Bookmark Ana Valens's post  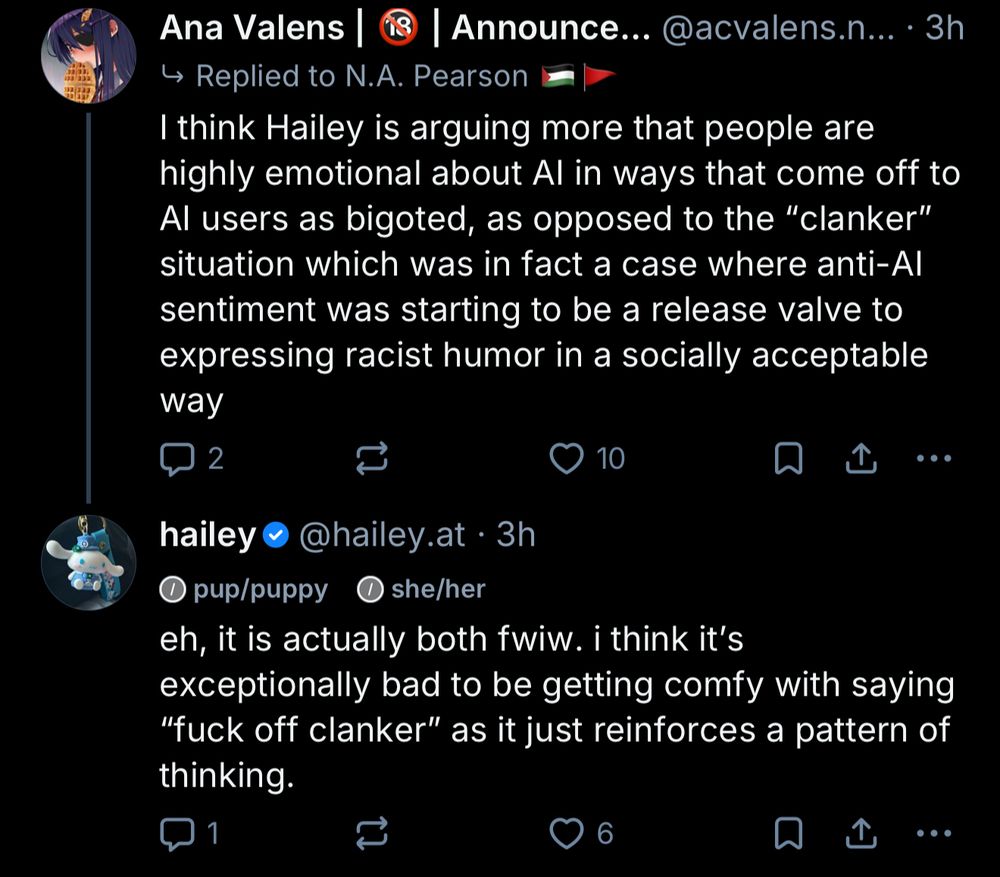[790, 458]
